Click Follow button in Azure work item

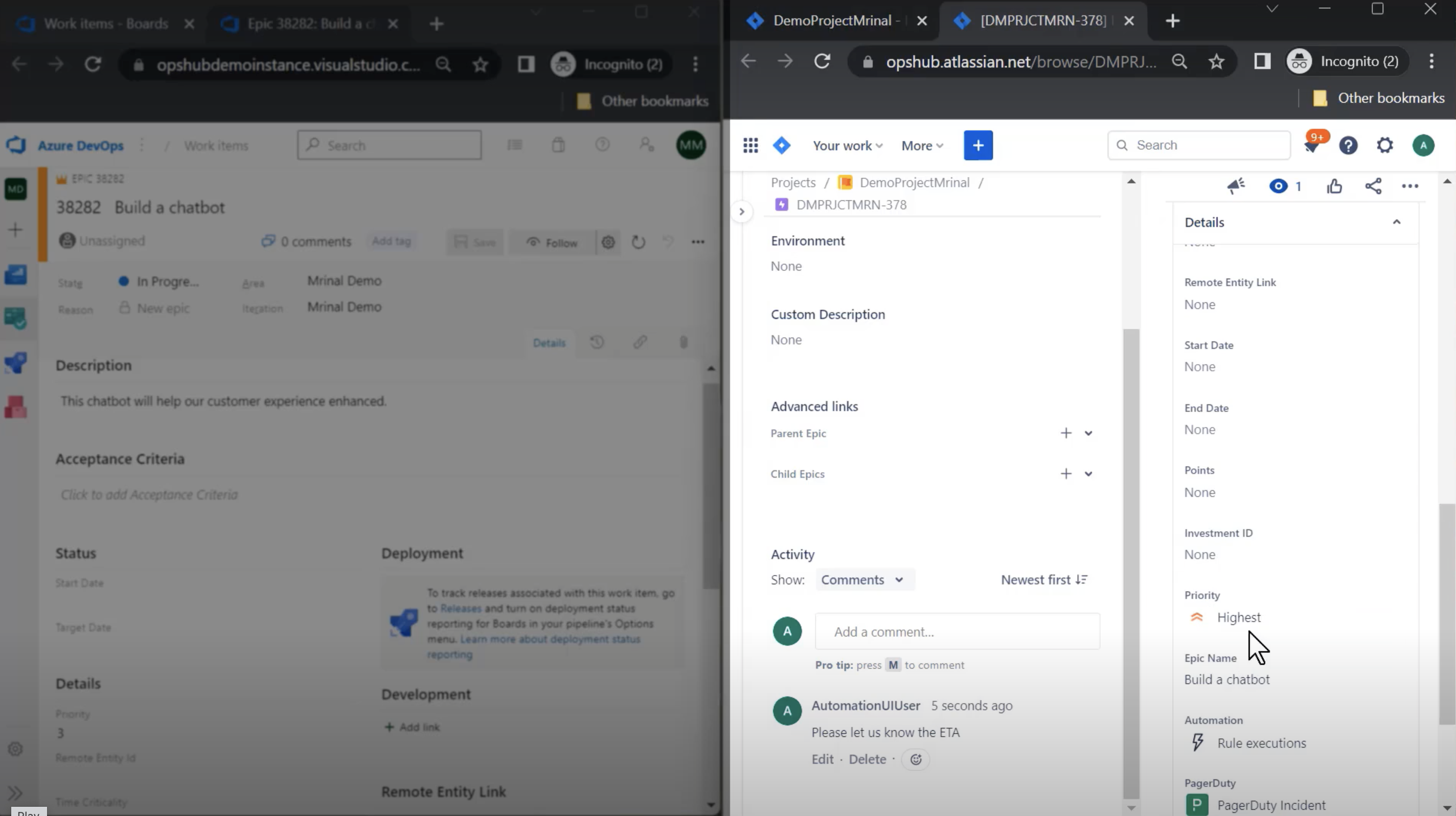click(552, 242)
